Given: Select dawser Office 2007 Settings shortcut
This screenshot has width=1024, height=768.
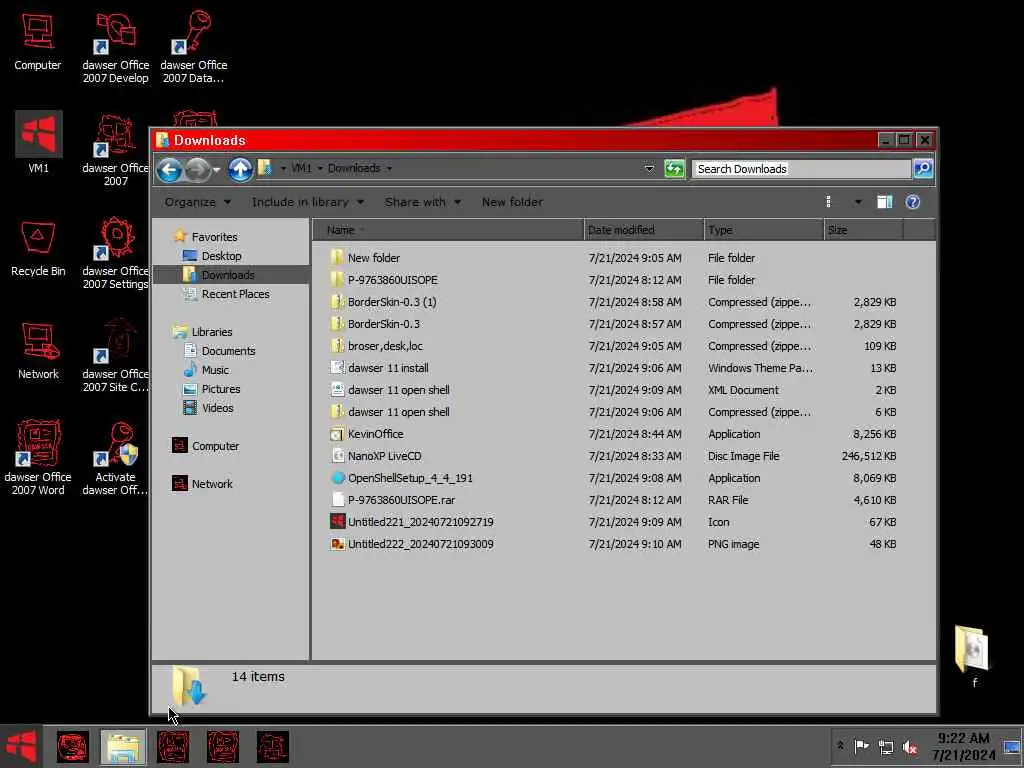Looking at the screenshot, I should coord(116,253).
